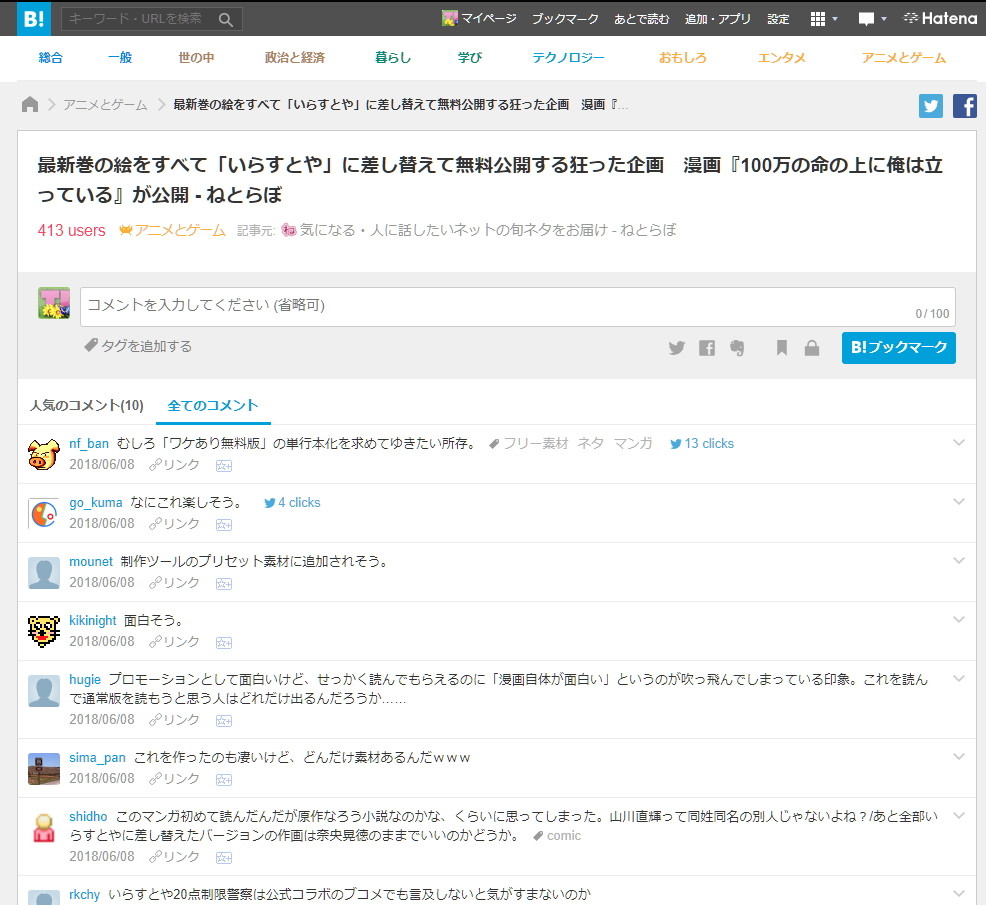Expand mounet comment options chevron

click(x=959, y=561)
